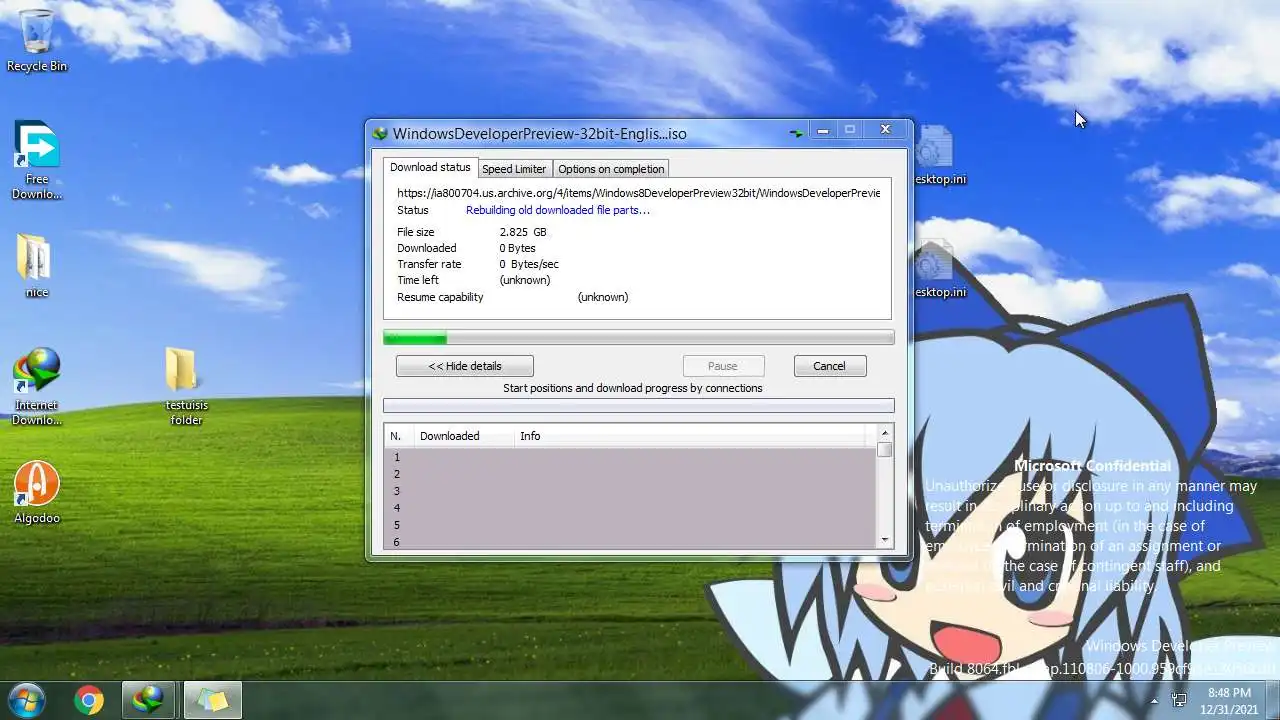Select the 'testuisis folder' desktop icon
Screen dimensions: 1280x720
[x=186, y=387]
